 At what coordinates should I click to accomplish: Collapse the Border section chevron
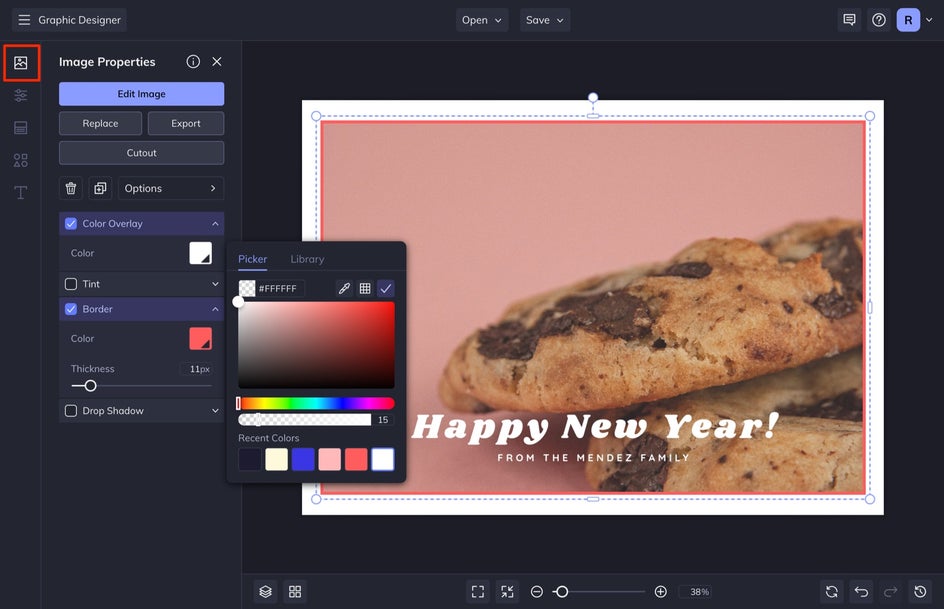215,309
